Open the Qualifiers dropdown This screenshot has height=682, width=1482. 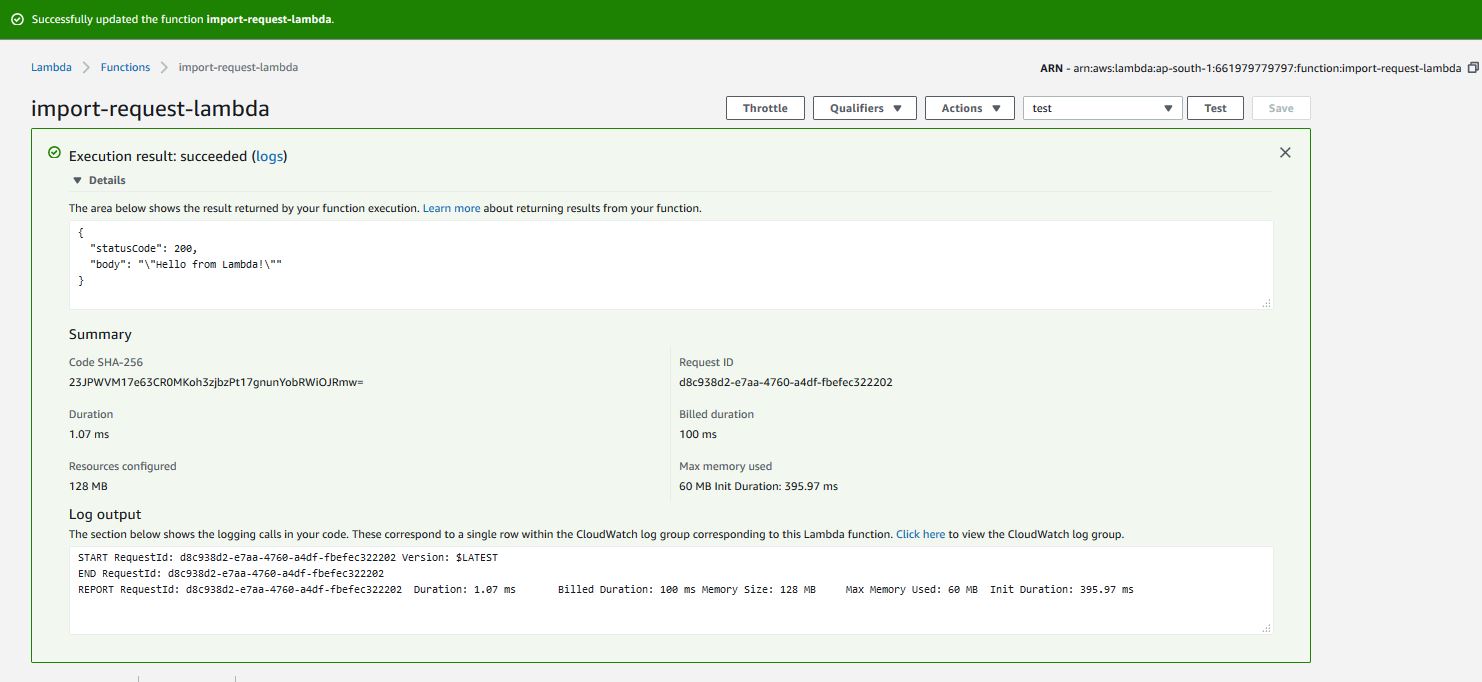click(x=865, y=108)
